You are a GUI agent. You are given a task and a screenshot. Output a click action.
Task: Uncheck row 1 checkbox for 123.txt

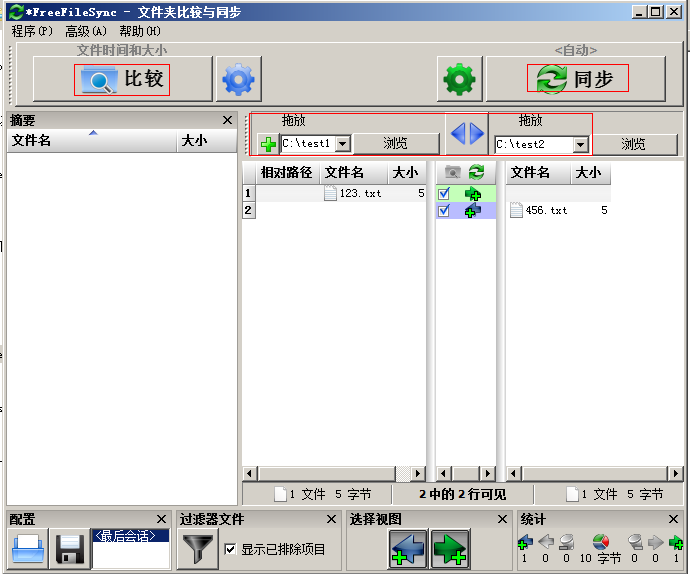click(444, 194)
